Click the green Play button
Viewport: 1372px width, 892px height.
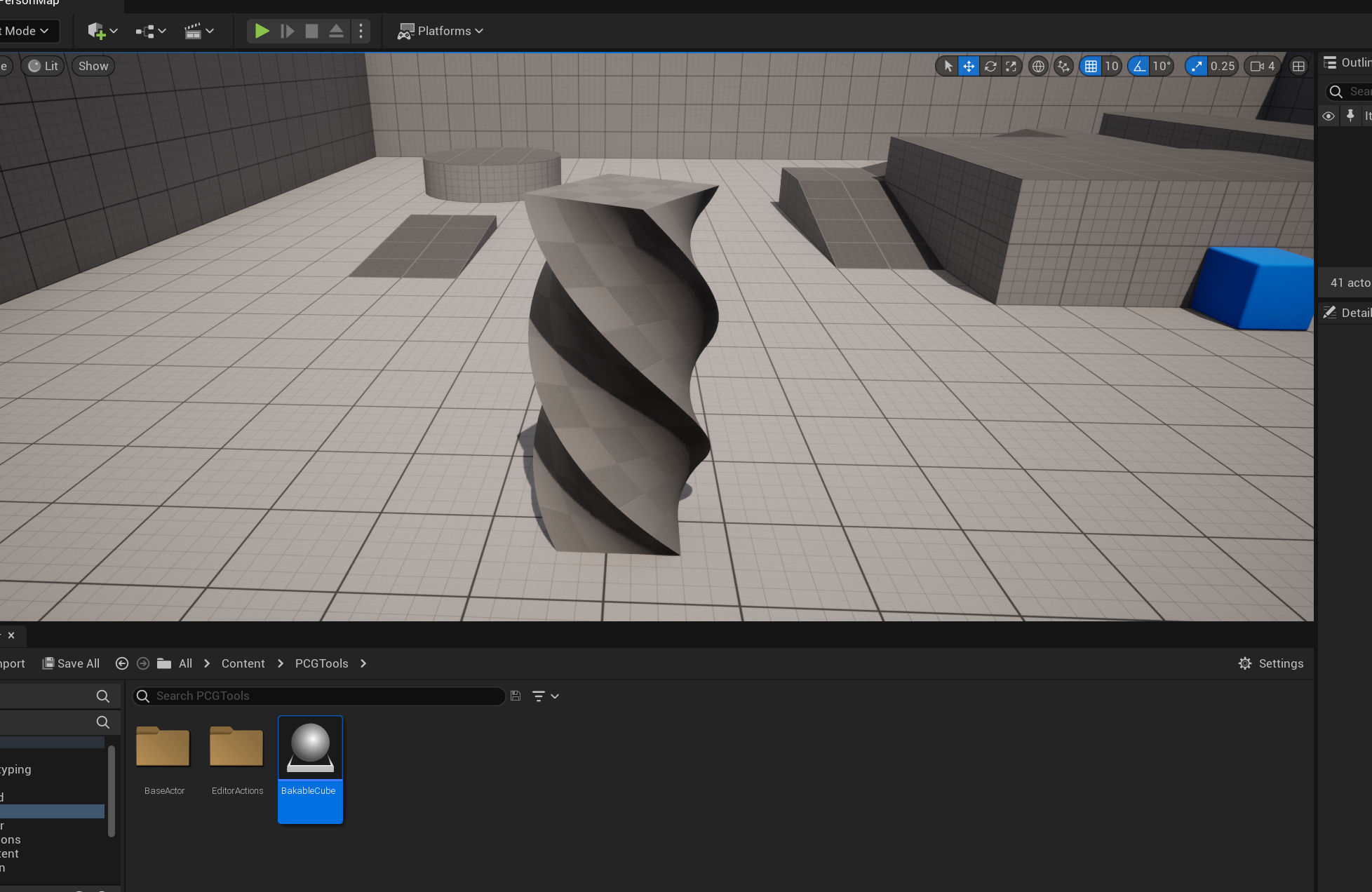point(262,31)
